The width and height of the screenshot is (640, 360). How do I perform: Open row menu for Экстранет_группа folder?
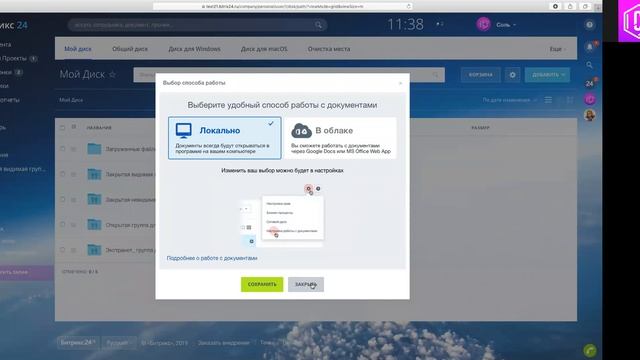[74, 250]
